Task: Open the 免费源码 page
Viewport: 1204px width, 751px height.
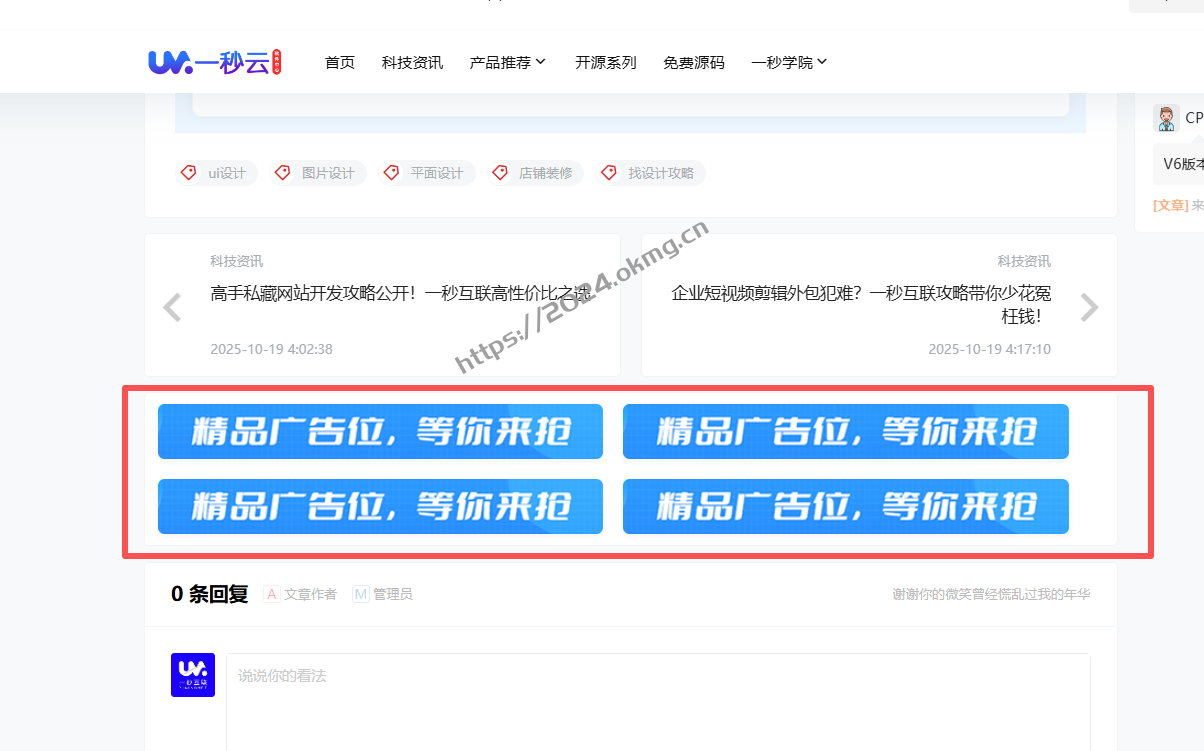Action: 693,61
